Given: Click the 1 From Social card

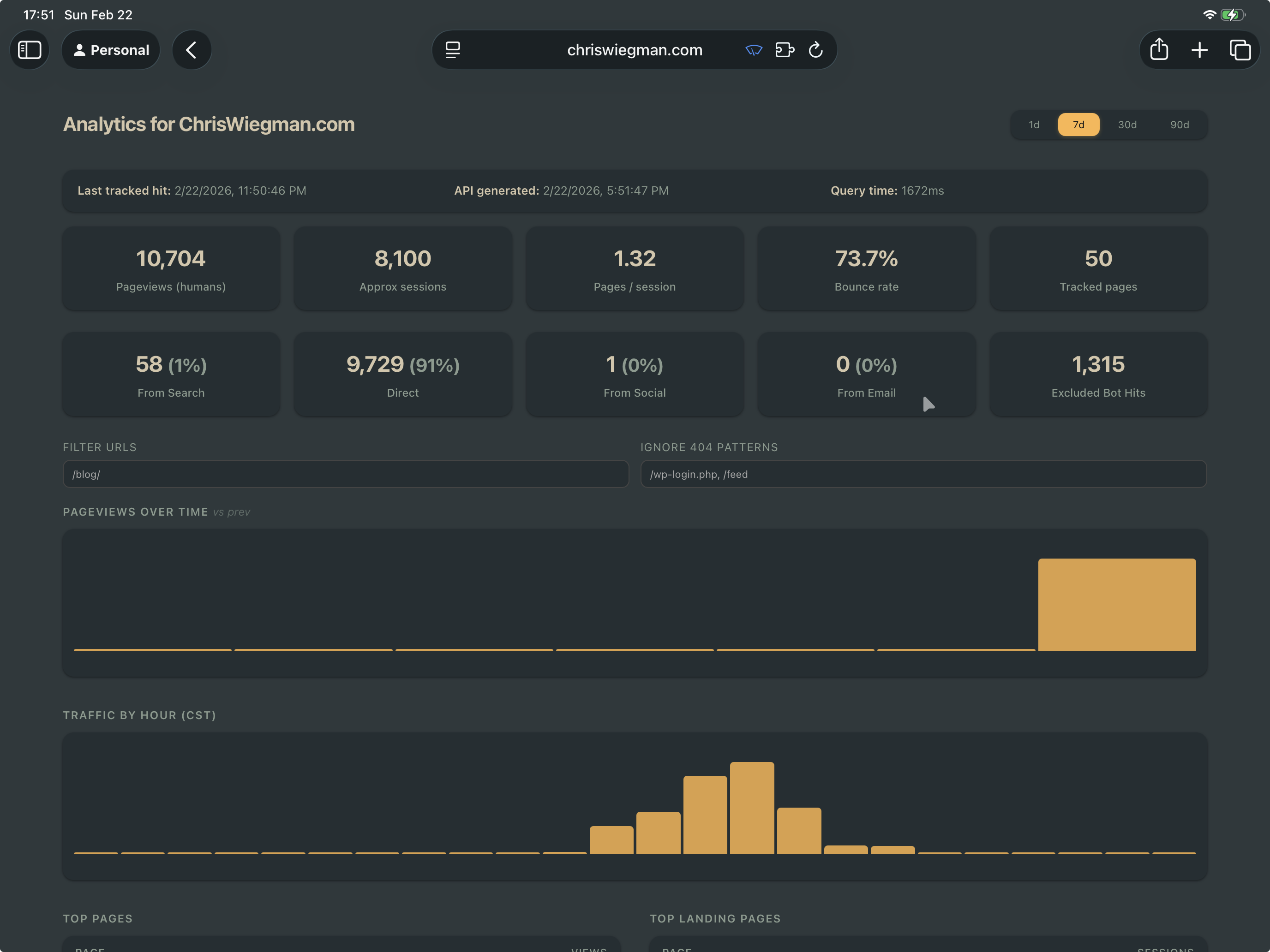Looking at the screenshot, I should point(635,374).
